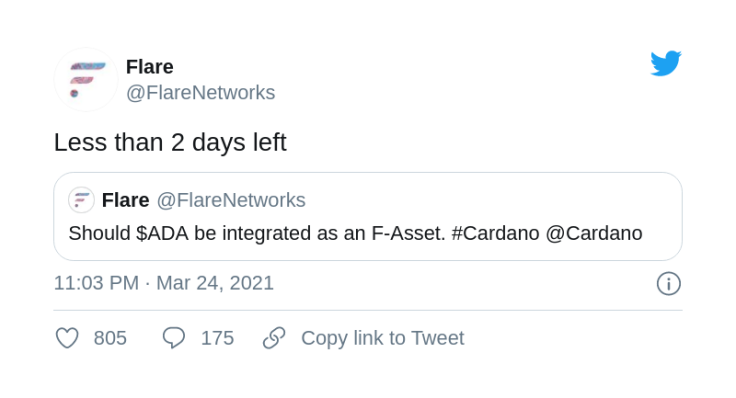
Task: Click the 805 likes count
Action: click(110, 338)
